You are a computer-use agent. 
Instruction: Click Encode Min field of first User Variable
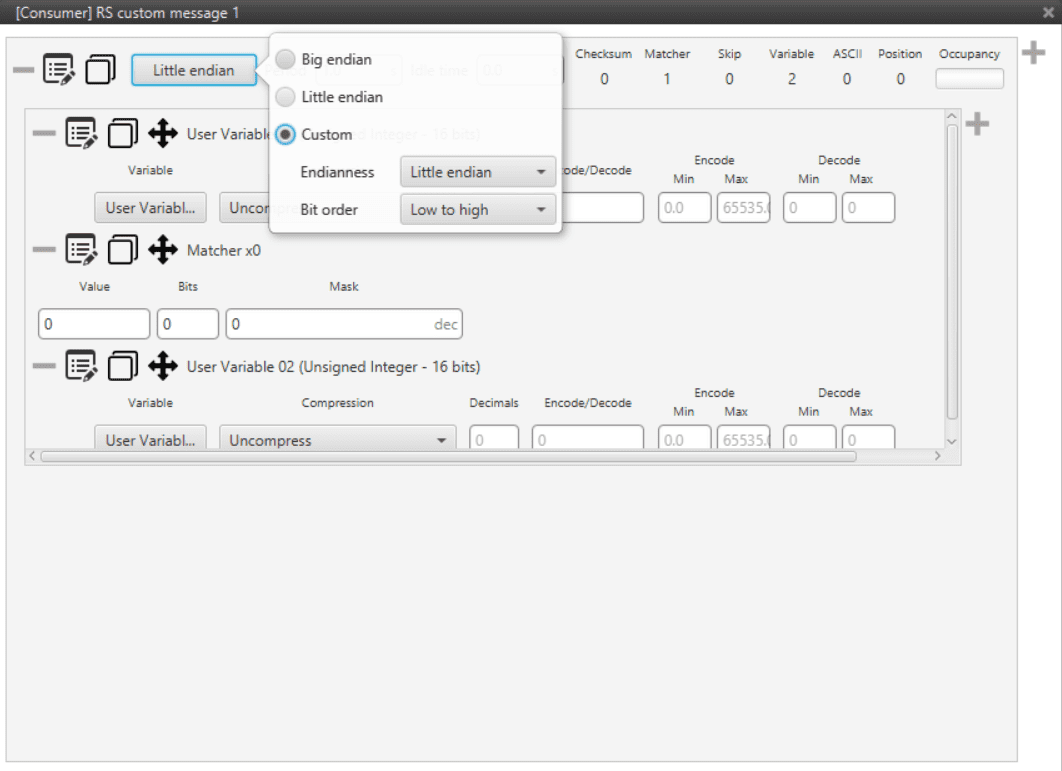684,208
